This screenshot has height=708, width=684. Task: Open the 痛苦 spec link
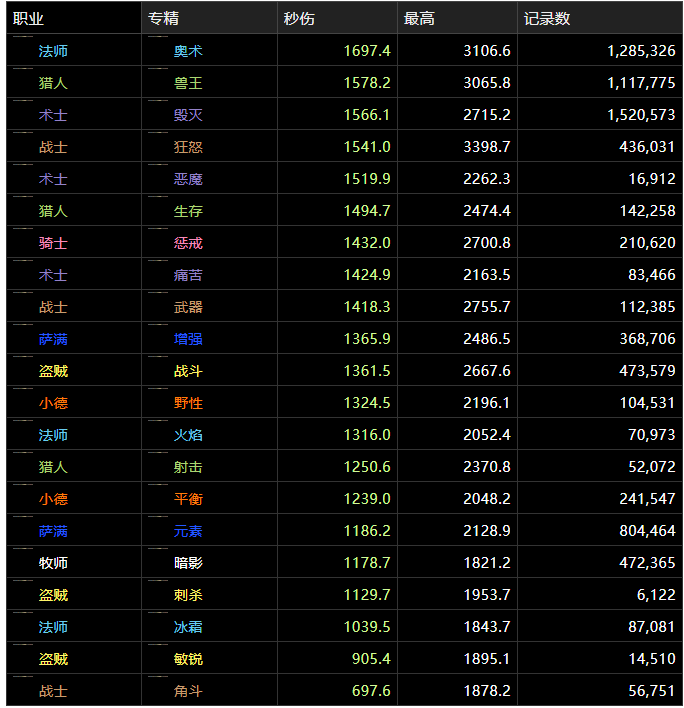(x=188, y=275)
